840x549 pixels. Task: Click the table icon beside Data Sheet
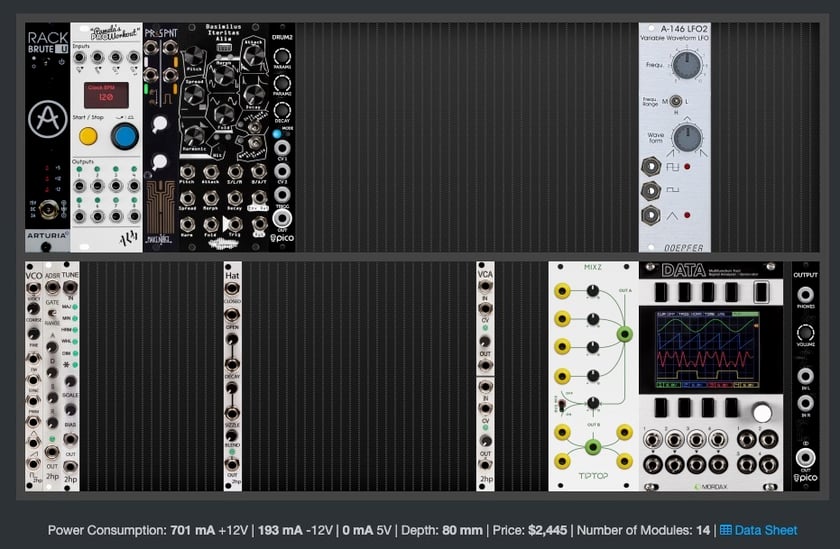tap(726, 530)
